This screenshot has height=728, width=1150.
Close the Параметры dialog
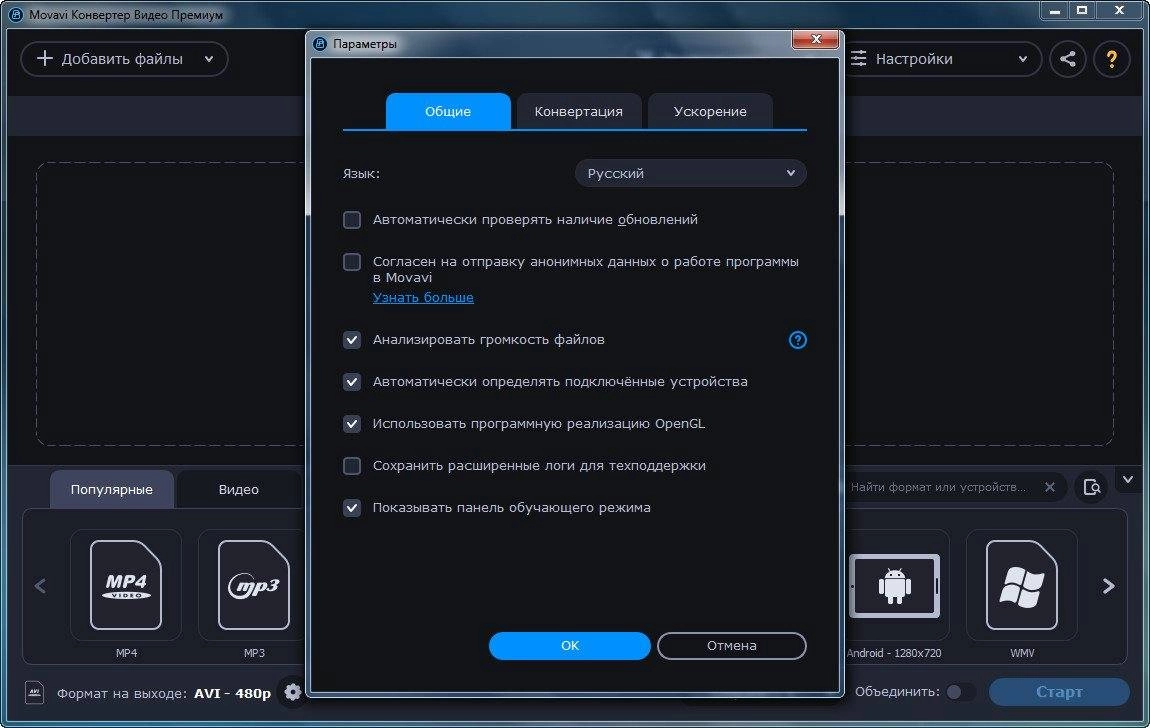click(816, 39)
